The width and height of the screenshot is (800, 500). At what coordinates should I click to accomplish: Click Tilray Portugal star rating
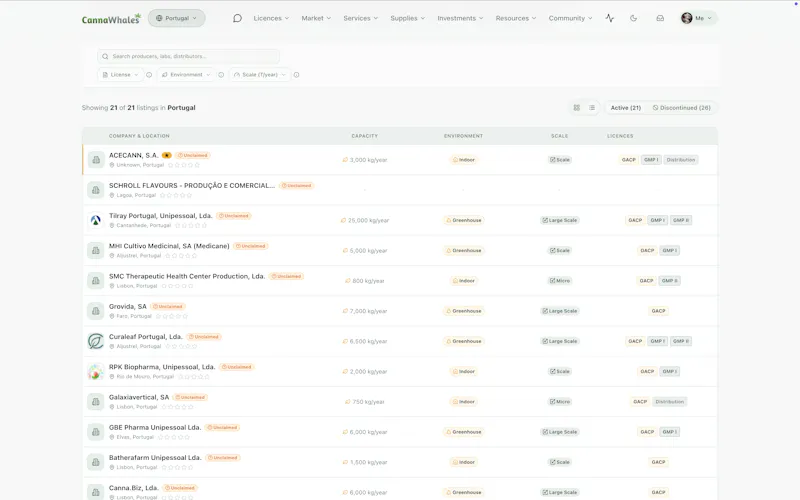point(191,226)
